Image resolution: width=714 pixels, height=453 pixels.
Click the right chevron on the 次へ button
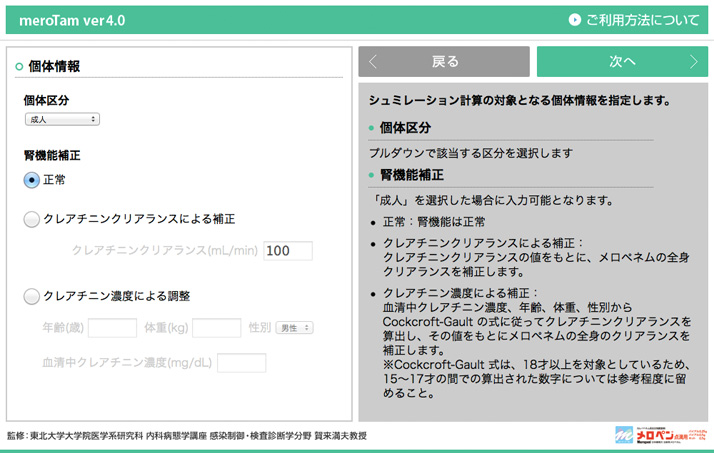(694, 62)
